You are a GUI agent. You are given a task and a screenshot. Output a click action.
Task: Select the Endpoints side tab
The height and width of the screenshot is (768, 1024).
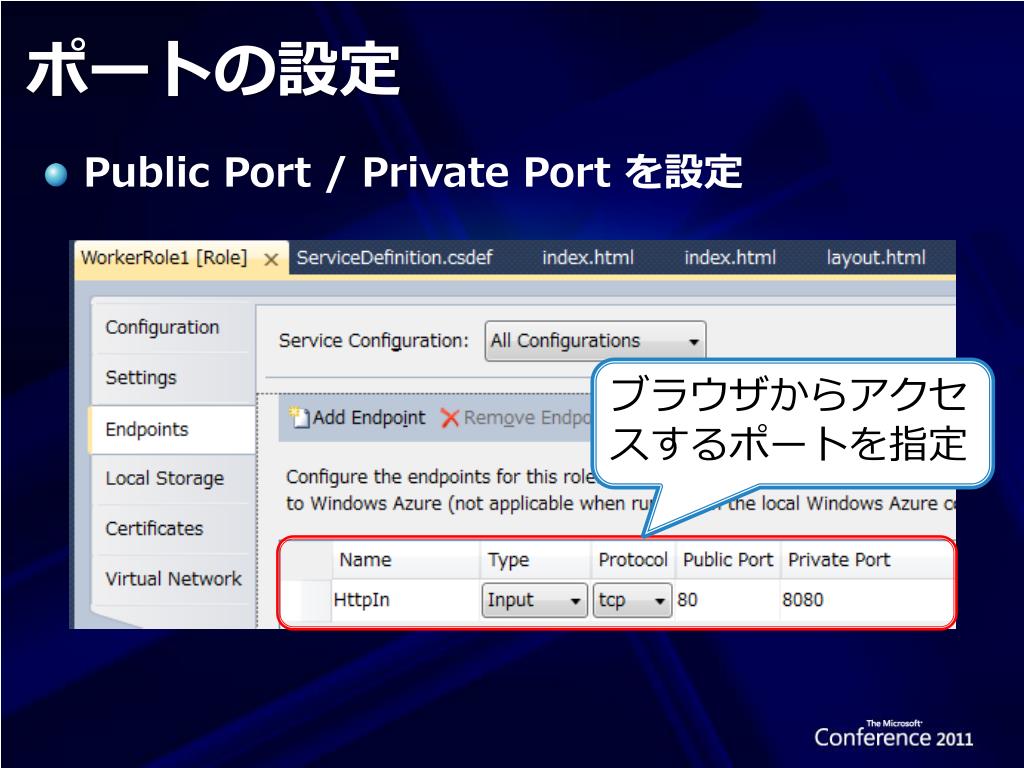pyautogui.click(x=172, y=429)
